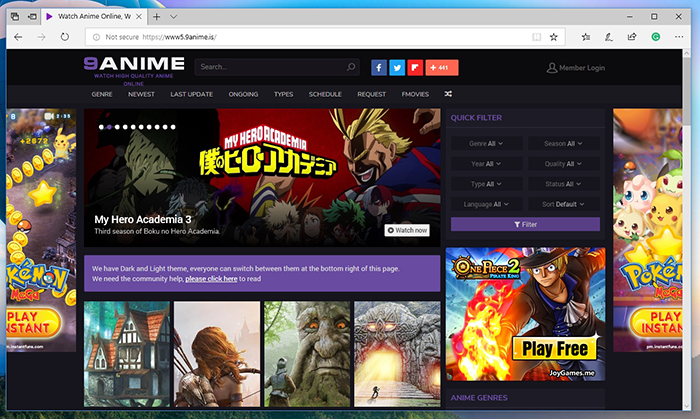
Task: Expand the Year All dropdown
Action: pos(486,164)
